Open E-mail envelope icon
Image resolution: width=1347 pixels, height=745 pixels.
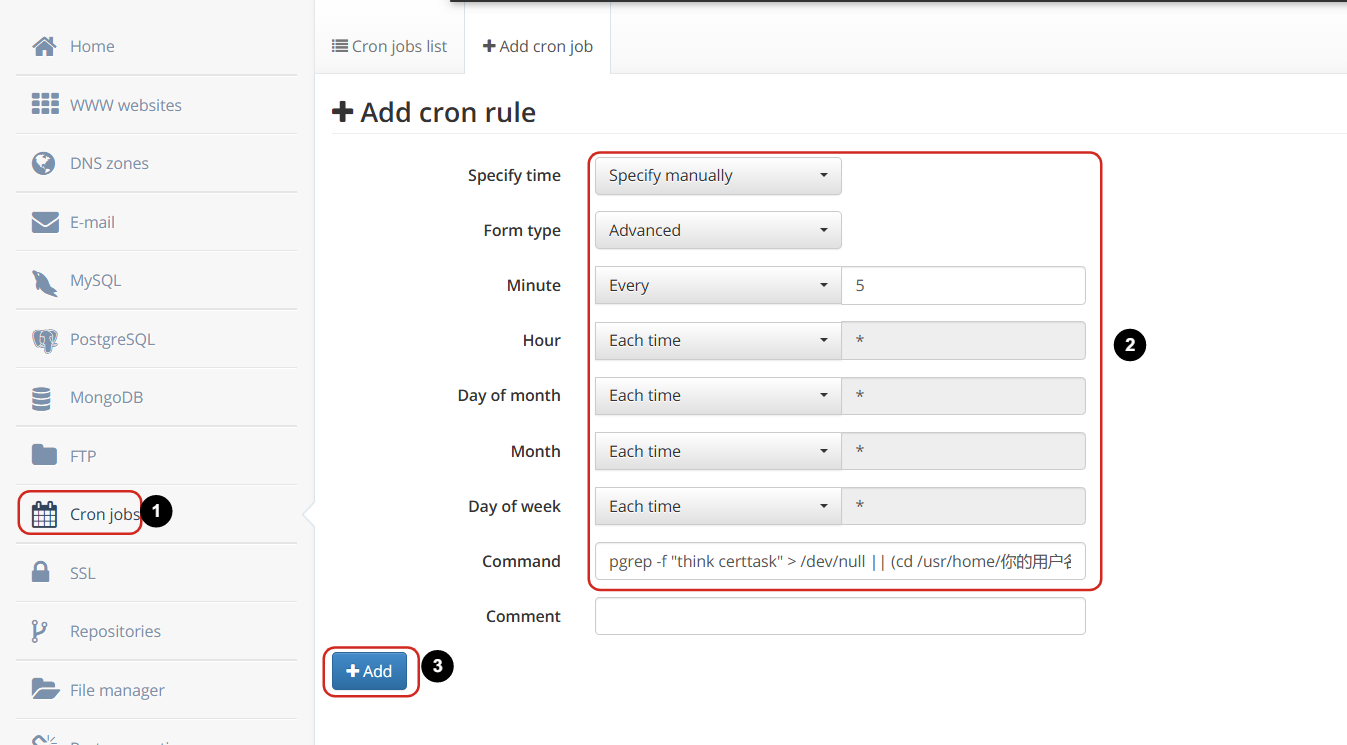(x=45, y=222)
